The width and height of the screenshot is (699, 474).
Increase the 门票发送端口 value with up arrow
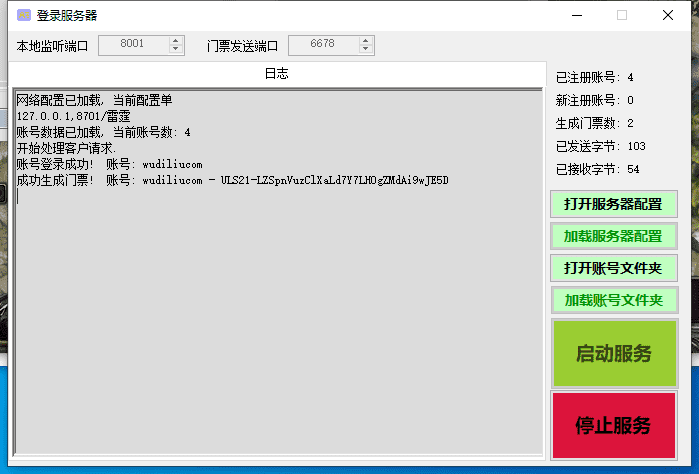click(366, 40)
